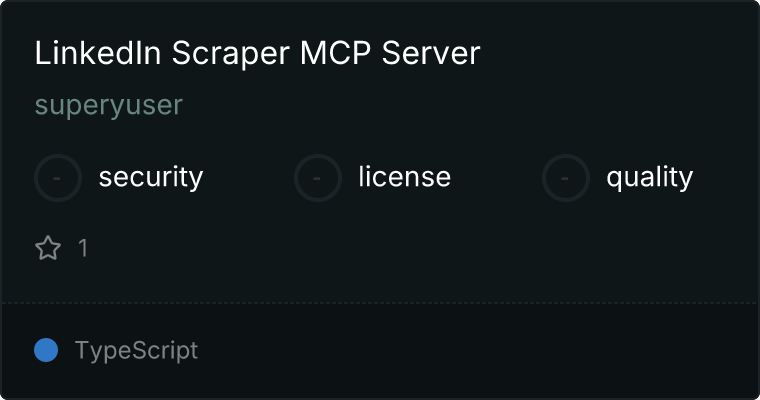This screenshot has height=400, width=760.
Task: Select the security label text
Action: (x=151, y=177)
